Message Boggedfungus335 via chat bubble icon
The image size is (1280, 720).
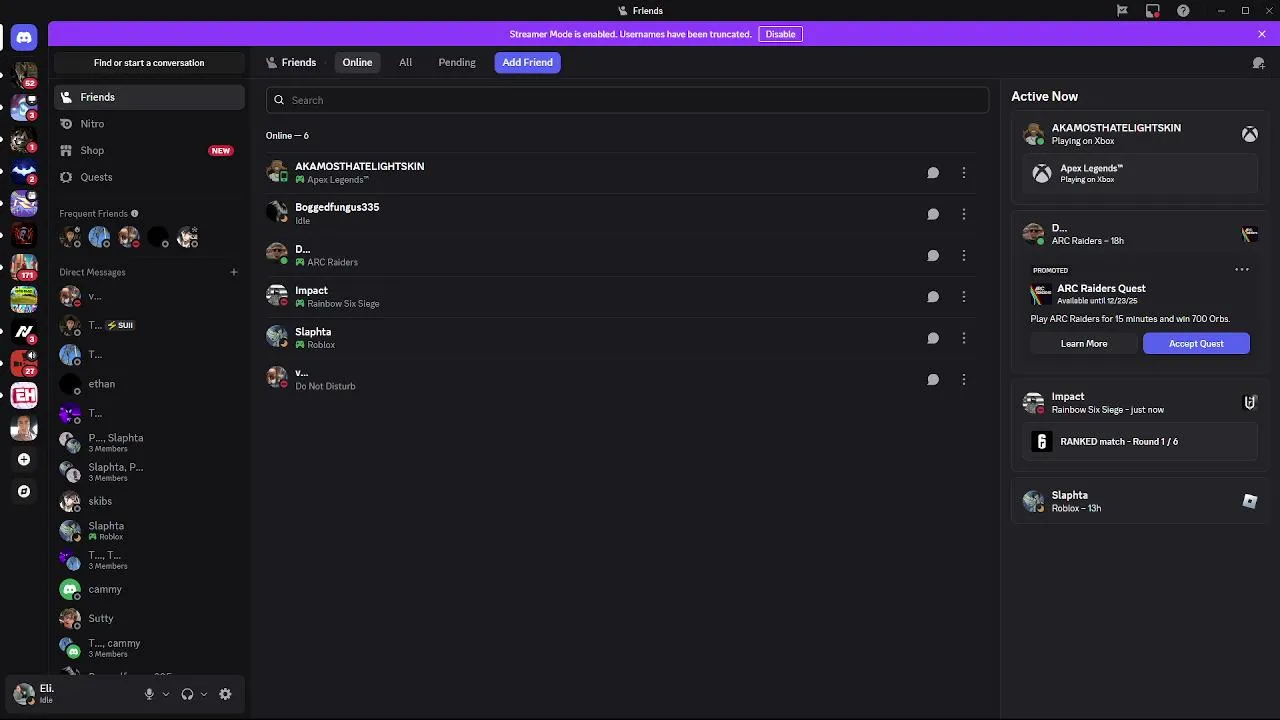(933, 214)
